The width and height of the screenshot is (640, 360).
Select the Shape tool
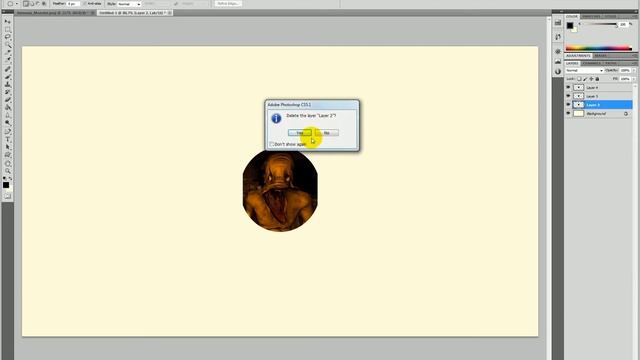pos(7,155)
